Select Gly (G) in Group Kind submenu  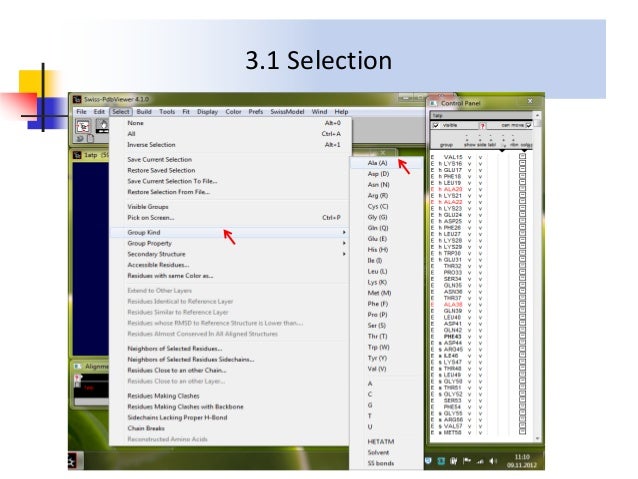pos(387,217)
